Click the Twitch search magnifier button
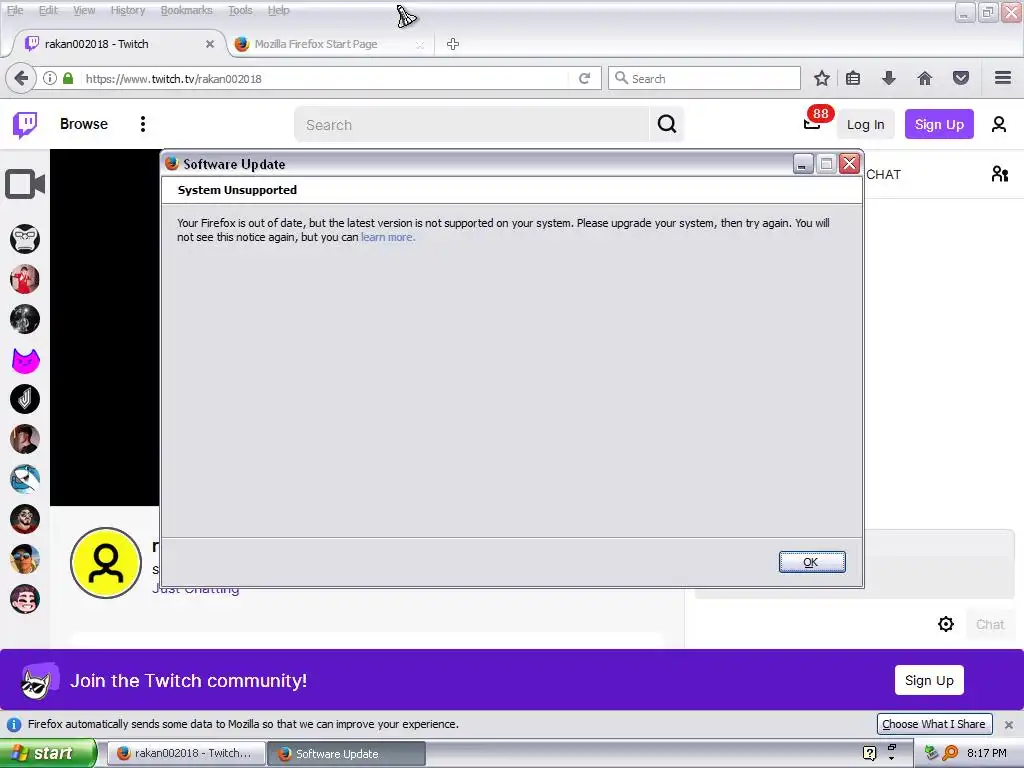Image resolution: width=1024 pixels, height=768 pixels. [666, 124]
